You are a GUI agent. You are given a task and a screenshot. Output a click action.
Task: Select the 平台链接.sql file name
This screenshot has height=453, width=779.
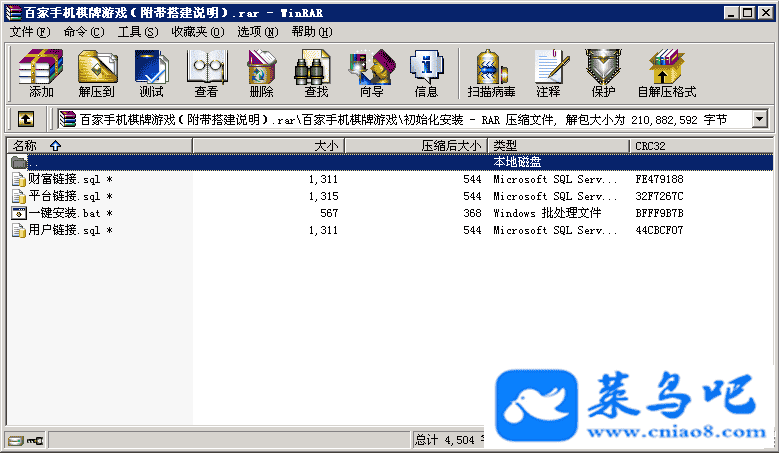click(70, 196)
